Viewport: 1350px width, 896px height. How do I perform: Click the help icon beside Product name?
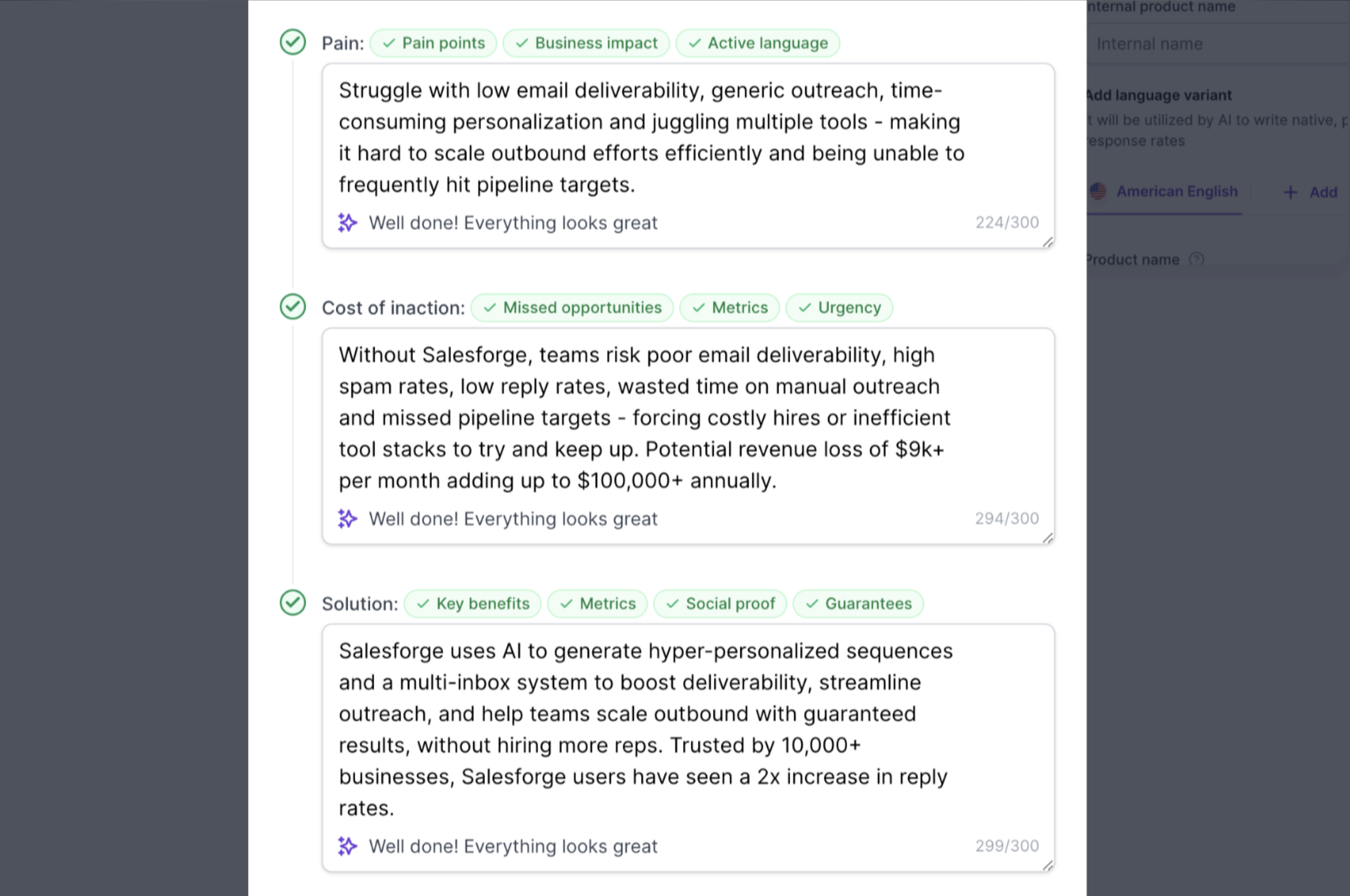pos(1197,259)
